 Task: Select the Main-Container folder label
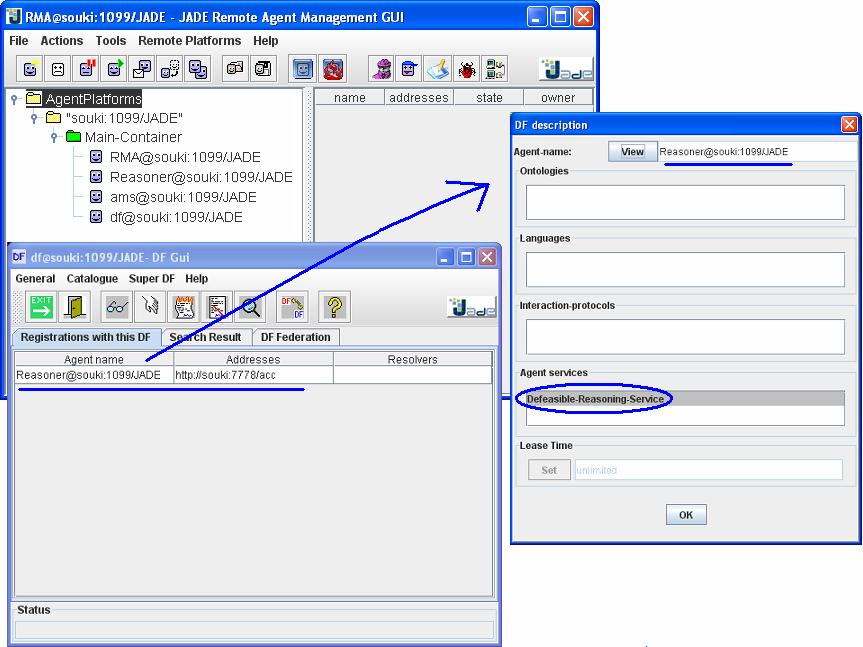133,137
